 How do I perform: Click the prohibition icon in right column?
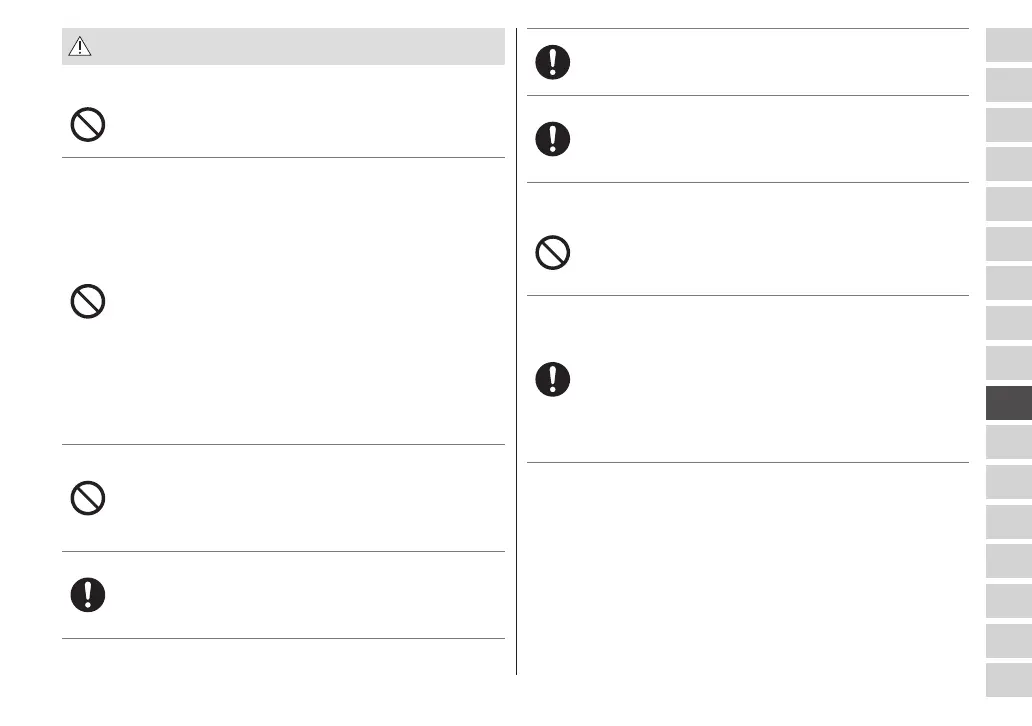click(x=552, y=253)
